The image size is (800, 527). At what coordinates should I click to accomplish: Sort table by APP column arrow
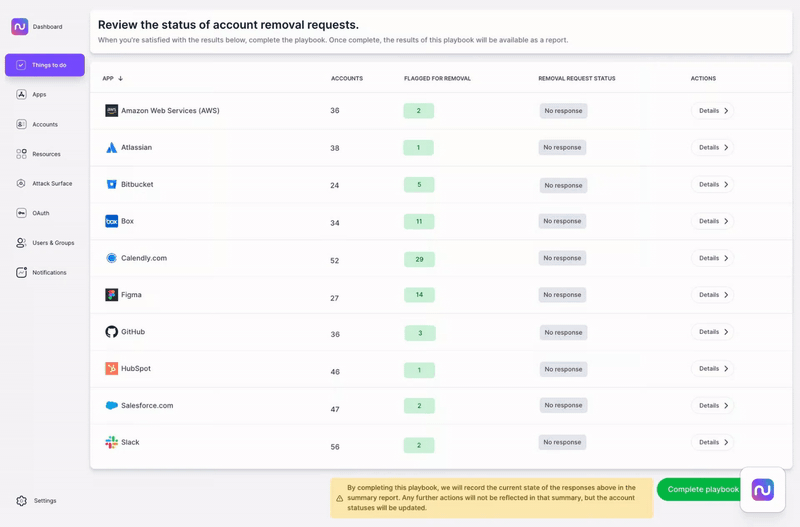pyautogui.click(x=121, y=78)
